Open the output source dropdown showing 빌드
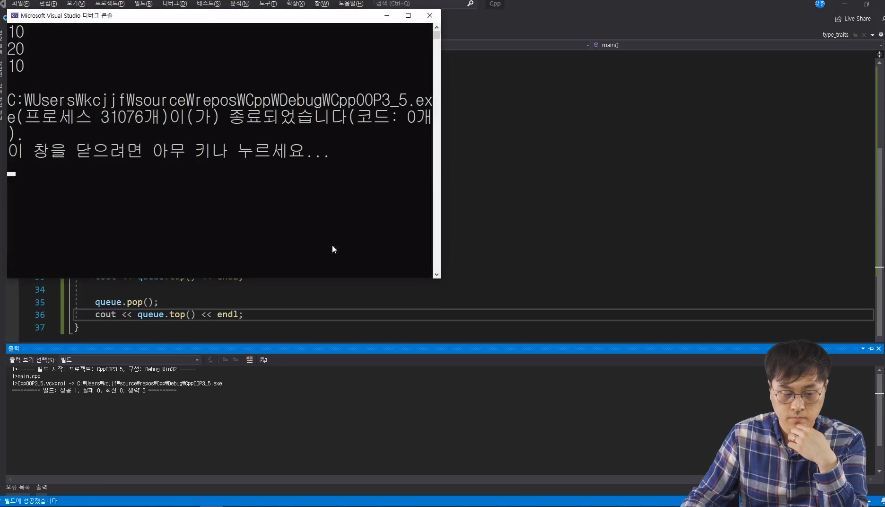 (130, 360)
